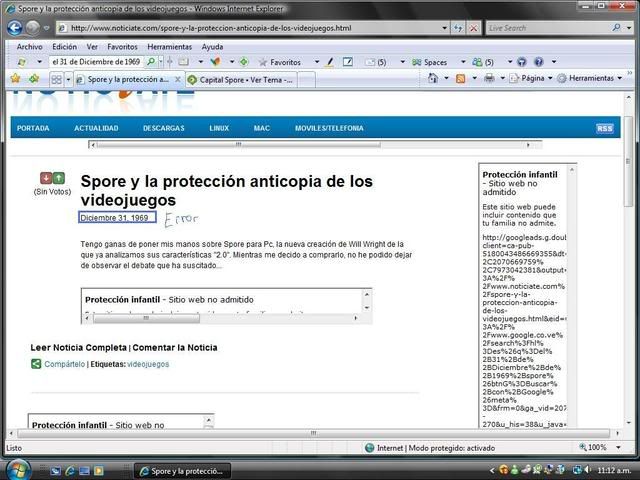
Task: Open a new blank tab
Action: point(307,80)
